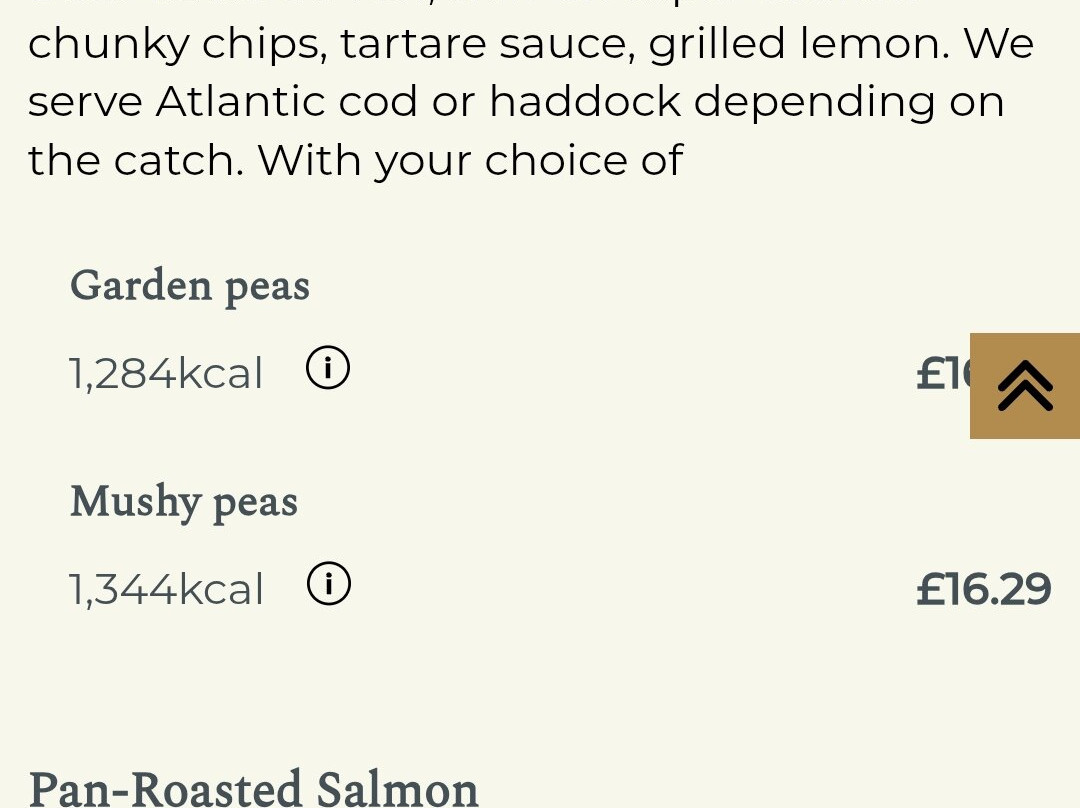Click the 'depending on' text
1080x808 pixels.
click(x=849, y=102)
